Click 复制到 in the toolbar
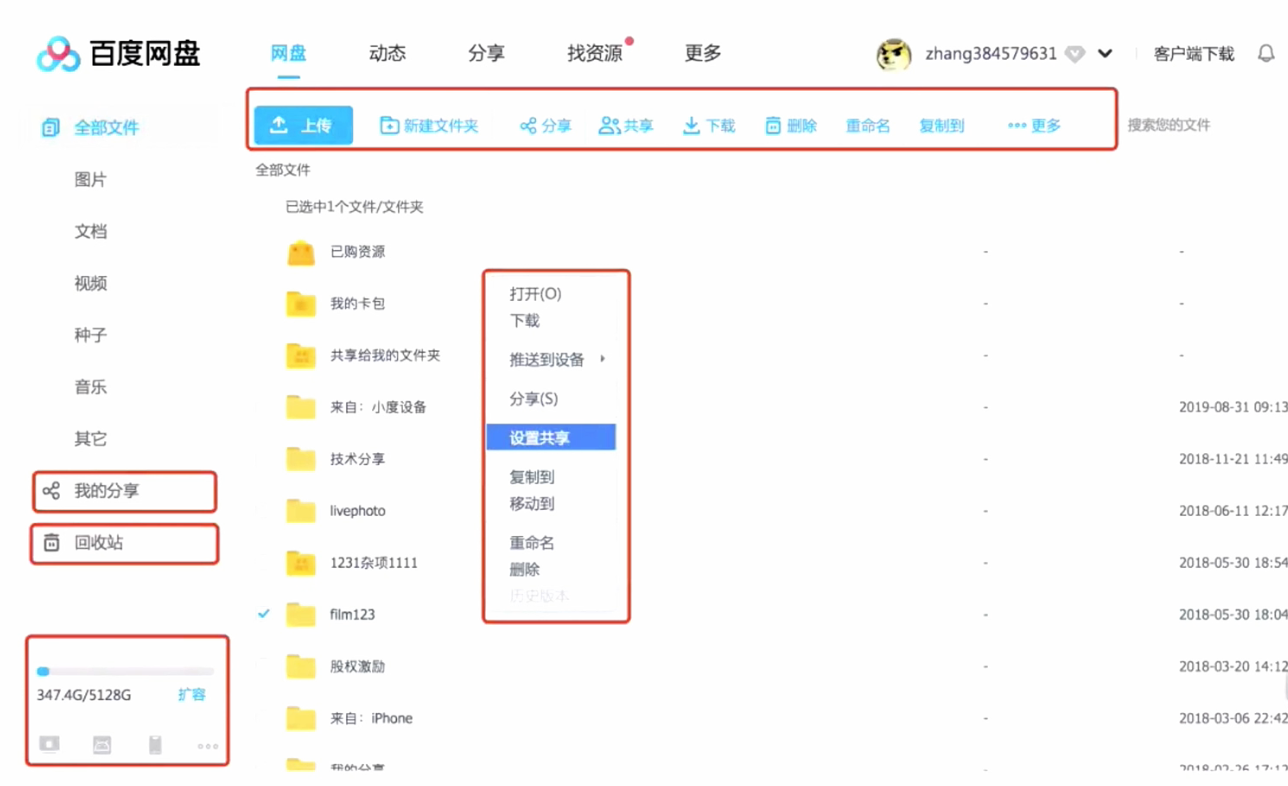1288x786 pixels. coord(941,126)
